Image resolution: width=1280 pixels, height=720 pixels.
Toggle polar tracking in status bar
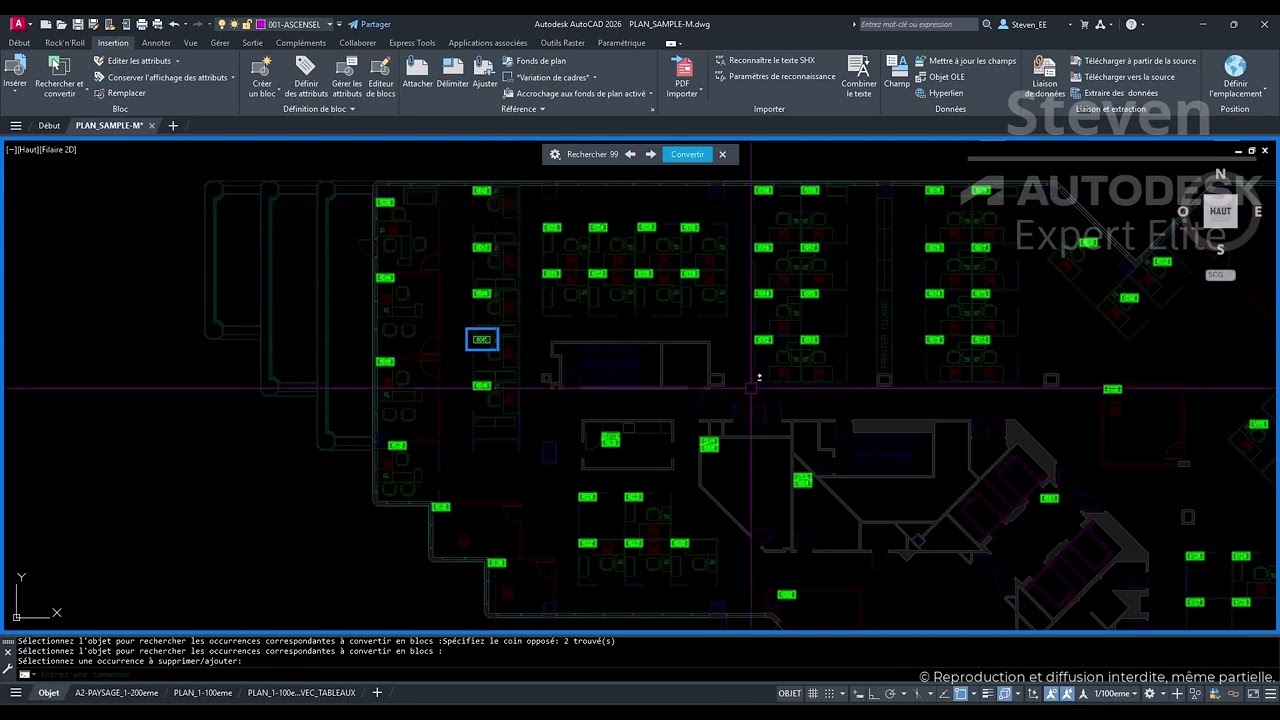(x=889, y=693)
